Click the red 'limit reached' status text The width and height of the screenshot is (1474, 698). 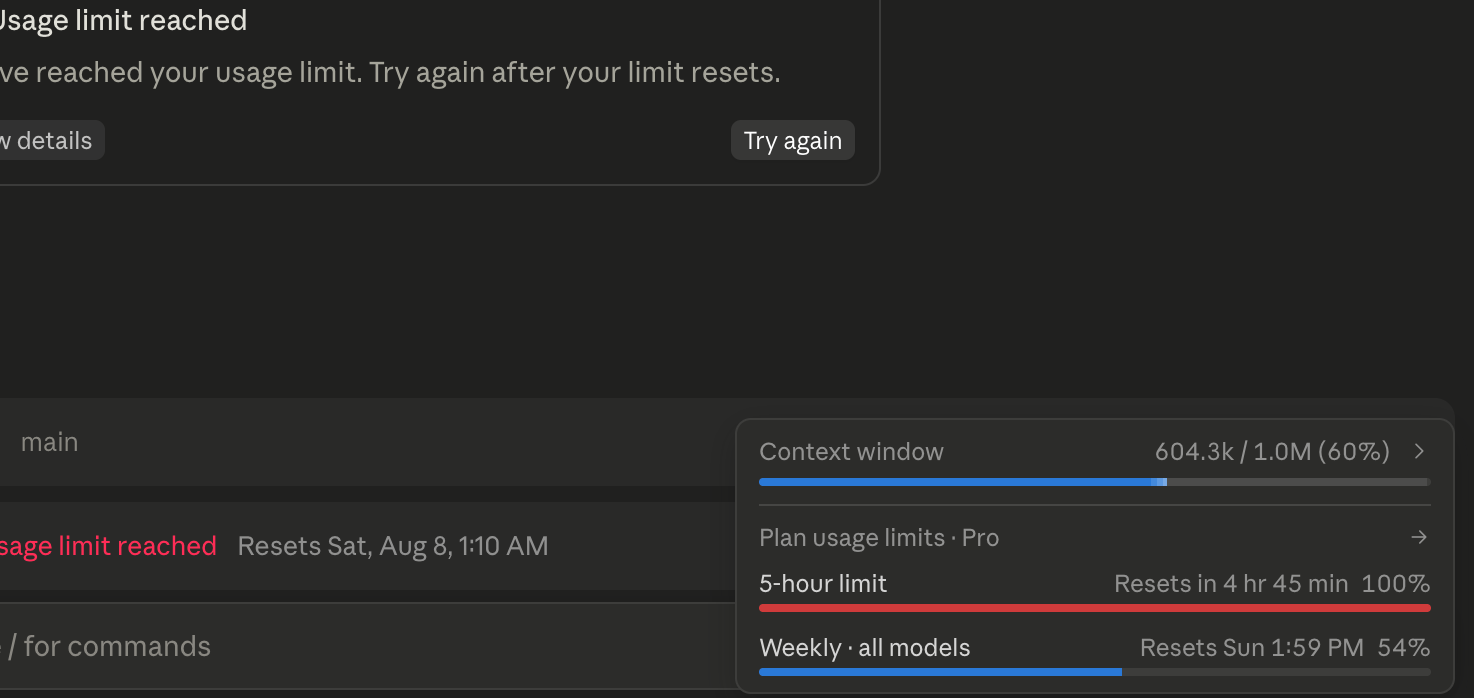[x=108, y=546]
